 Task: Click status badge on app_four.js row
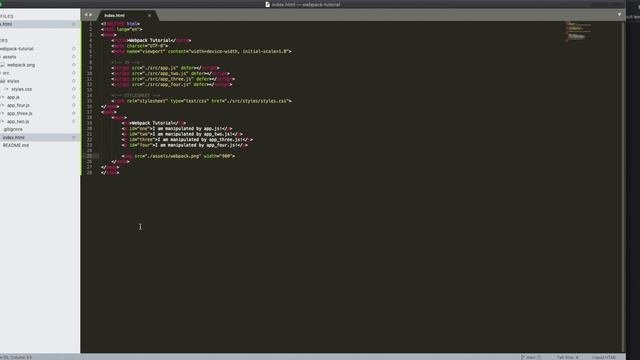coord(73,105)
